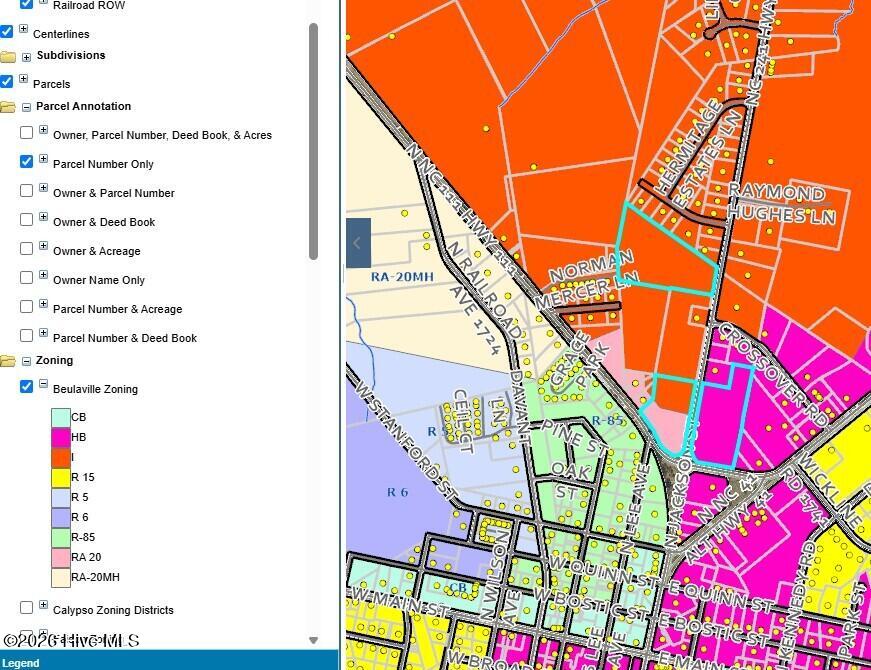Click the Zoning folder icon
Screen dimensions: 871x670
tap(8, 361)
